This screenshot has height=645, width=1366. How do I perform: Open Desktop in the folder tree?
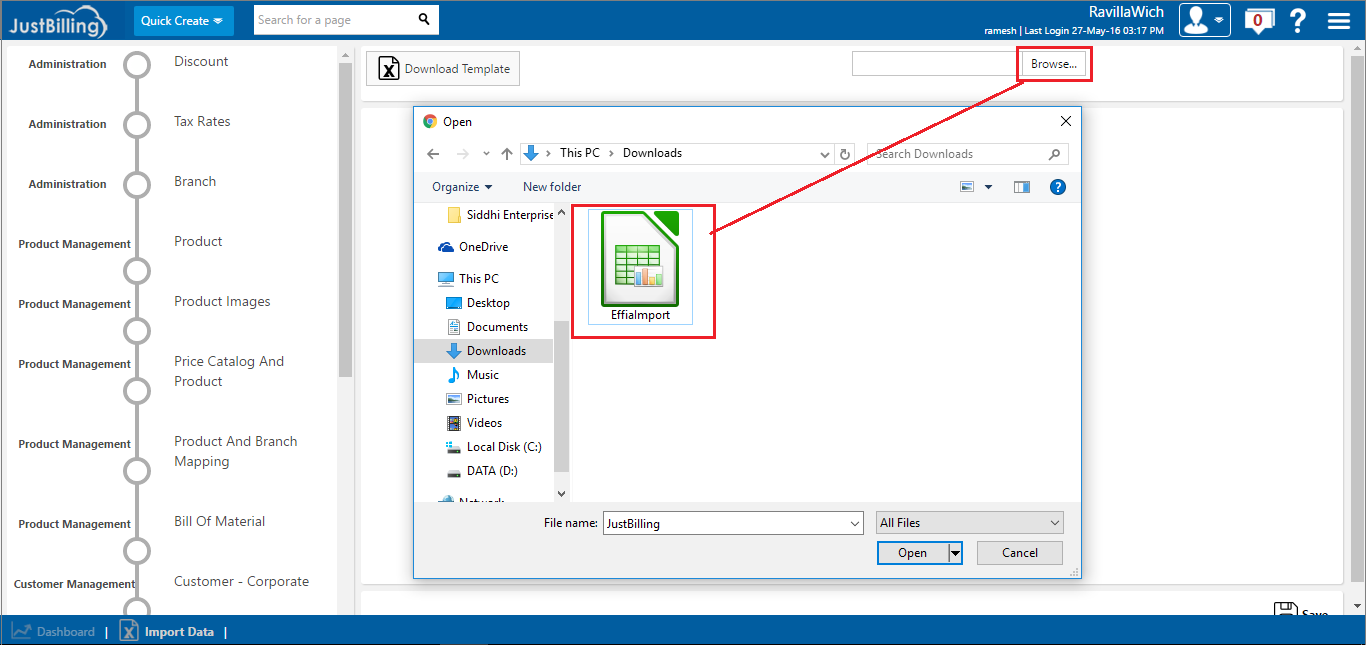coord(488,303)
